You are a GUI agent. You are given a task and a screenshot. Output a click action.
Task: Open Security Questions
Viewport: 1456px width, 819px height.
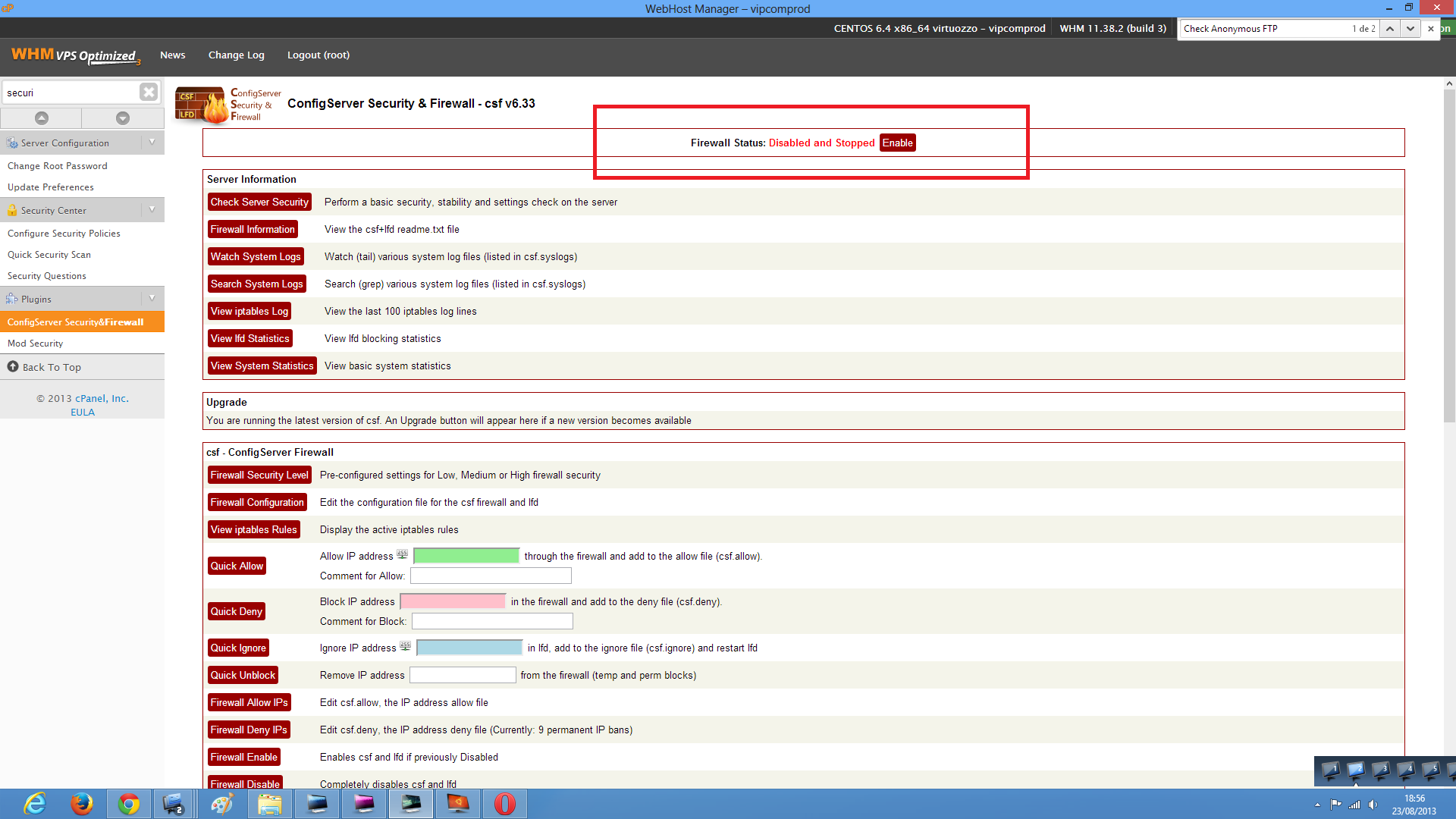(47, 275)
